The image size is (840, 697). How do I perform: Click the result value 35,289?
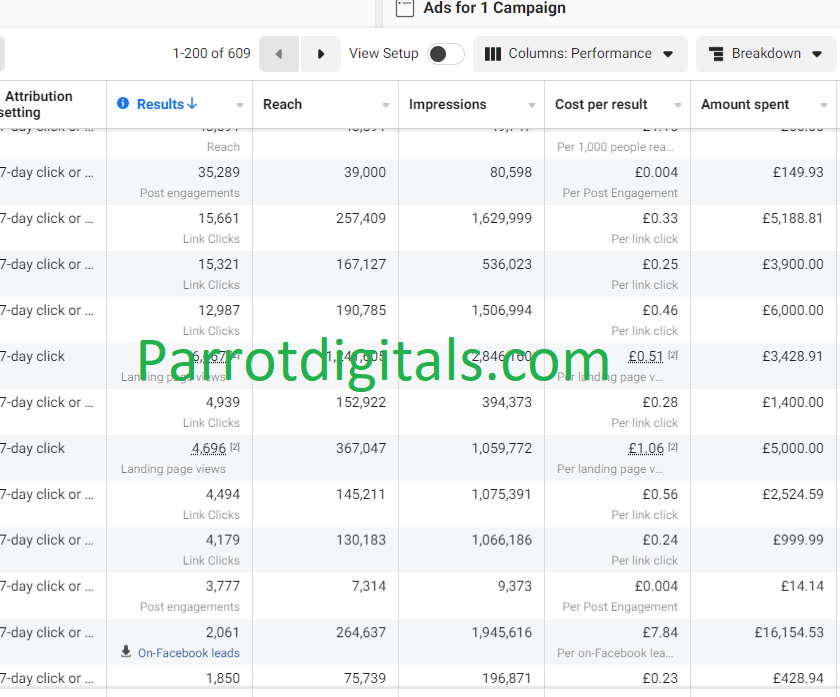[x=219, y=173]
